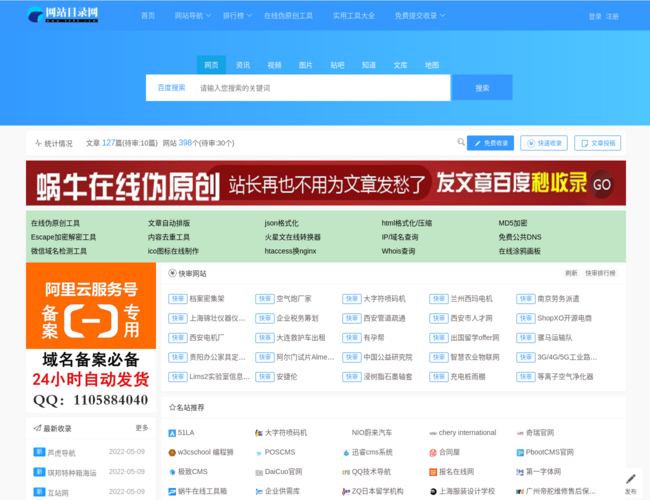Switch to the 文库 search tab
Viewport: 650px width, 500px height.
click(x=400, y=65)
